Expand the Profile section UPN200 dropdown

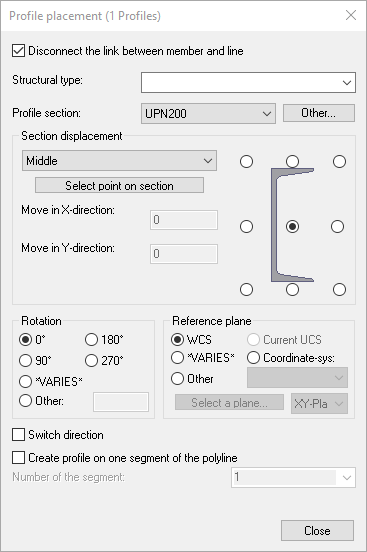click(208, 113)
